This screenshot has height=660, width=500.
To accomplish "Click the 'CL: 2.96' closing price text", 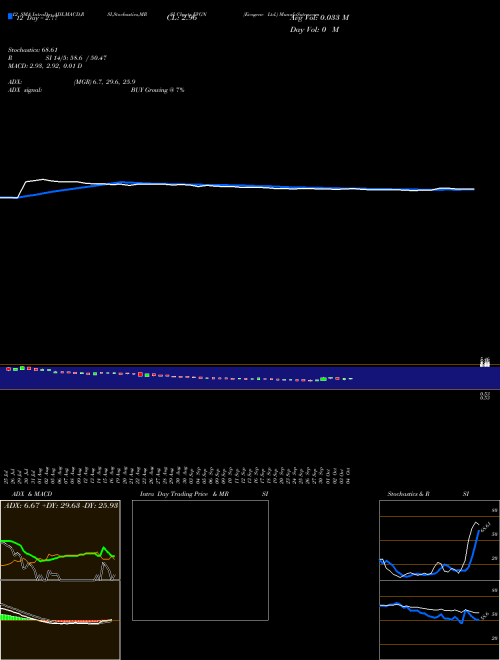I will pos(182,18).
